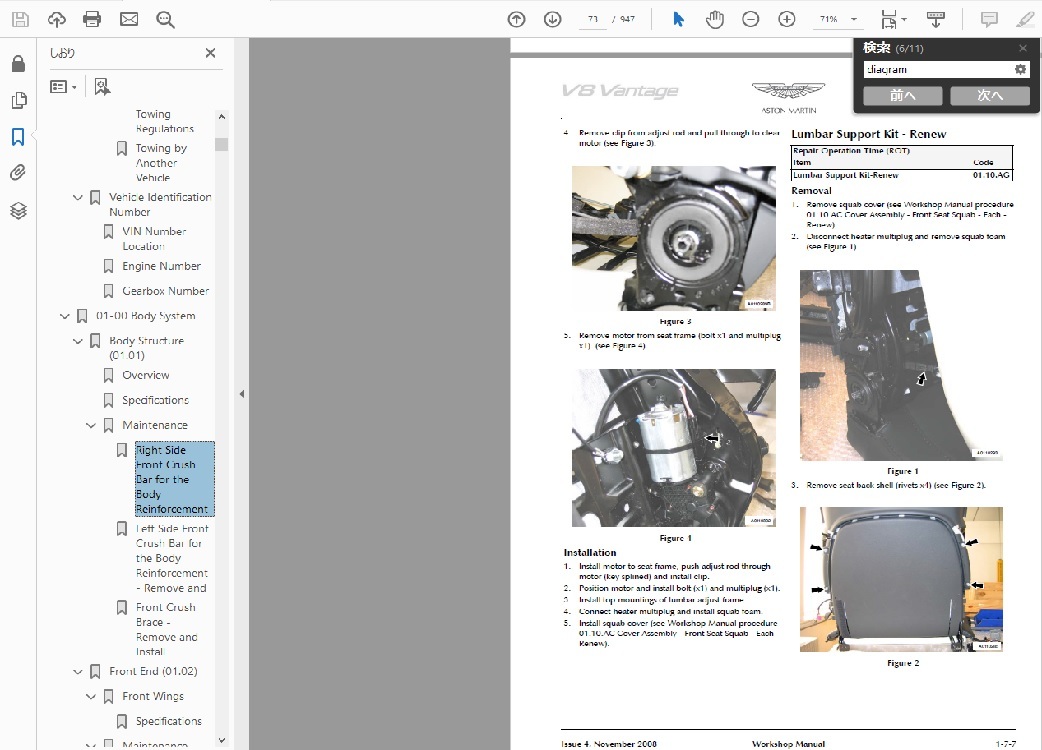The height and width of the screenshot is (750, 1042).
Task: Zoom in with plus icon
Action: point(787,19)
